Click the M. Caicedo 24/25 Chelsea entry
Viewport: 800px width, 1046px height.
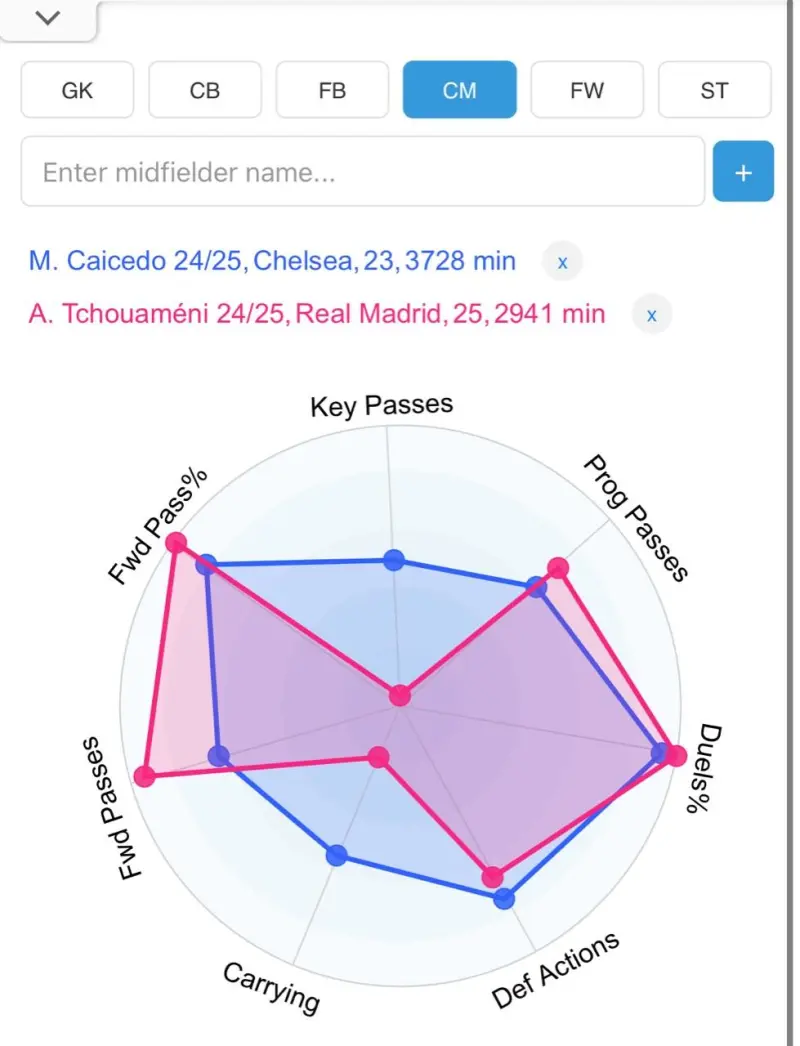click(272, 261)
